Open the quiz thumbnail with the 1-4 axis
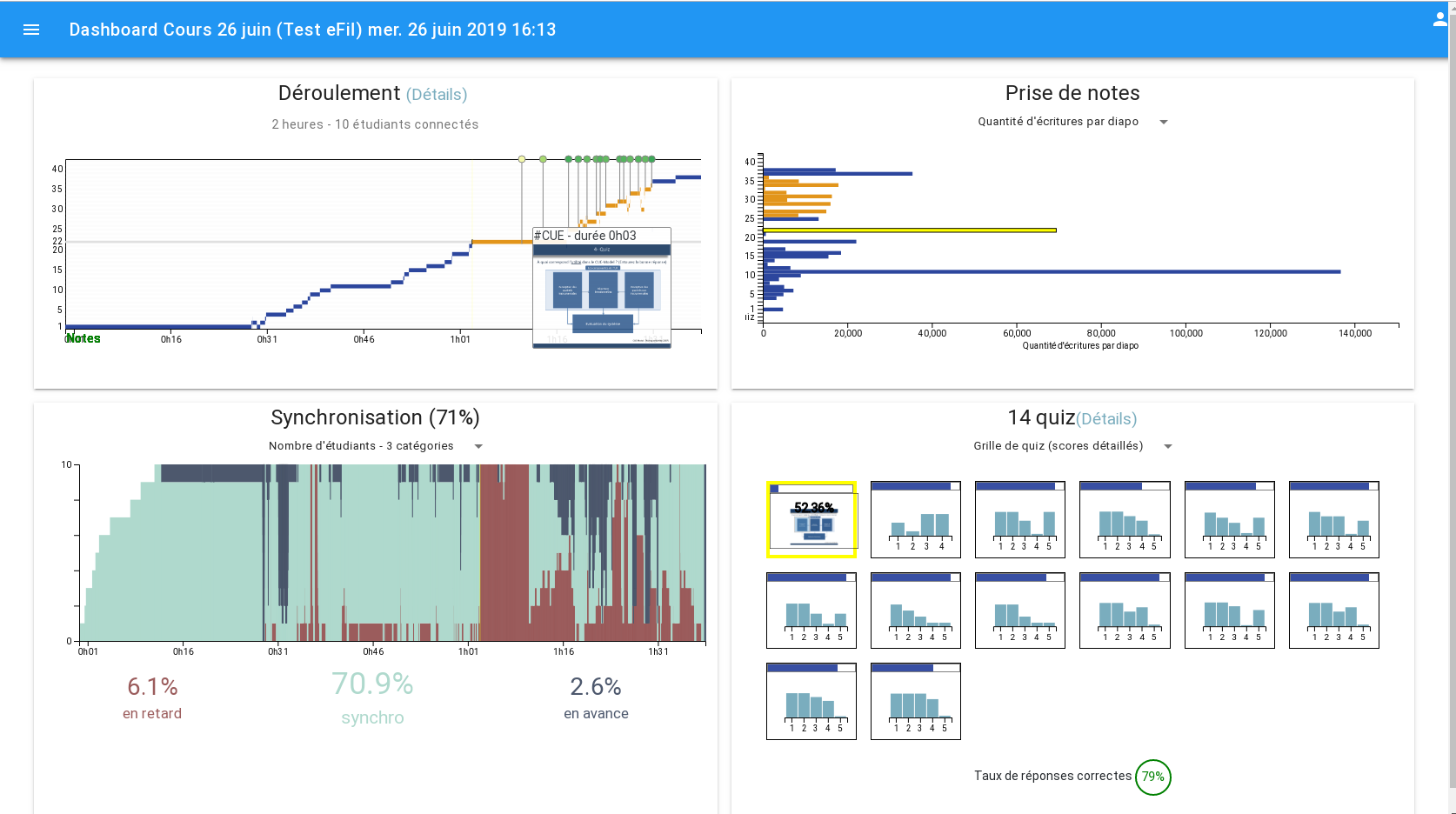The image size is (1456, 814). (x=916, y=519)
